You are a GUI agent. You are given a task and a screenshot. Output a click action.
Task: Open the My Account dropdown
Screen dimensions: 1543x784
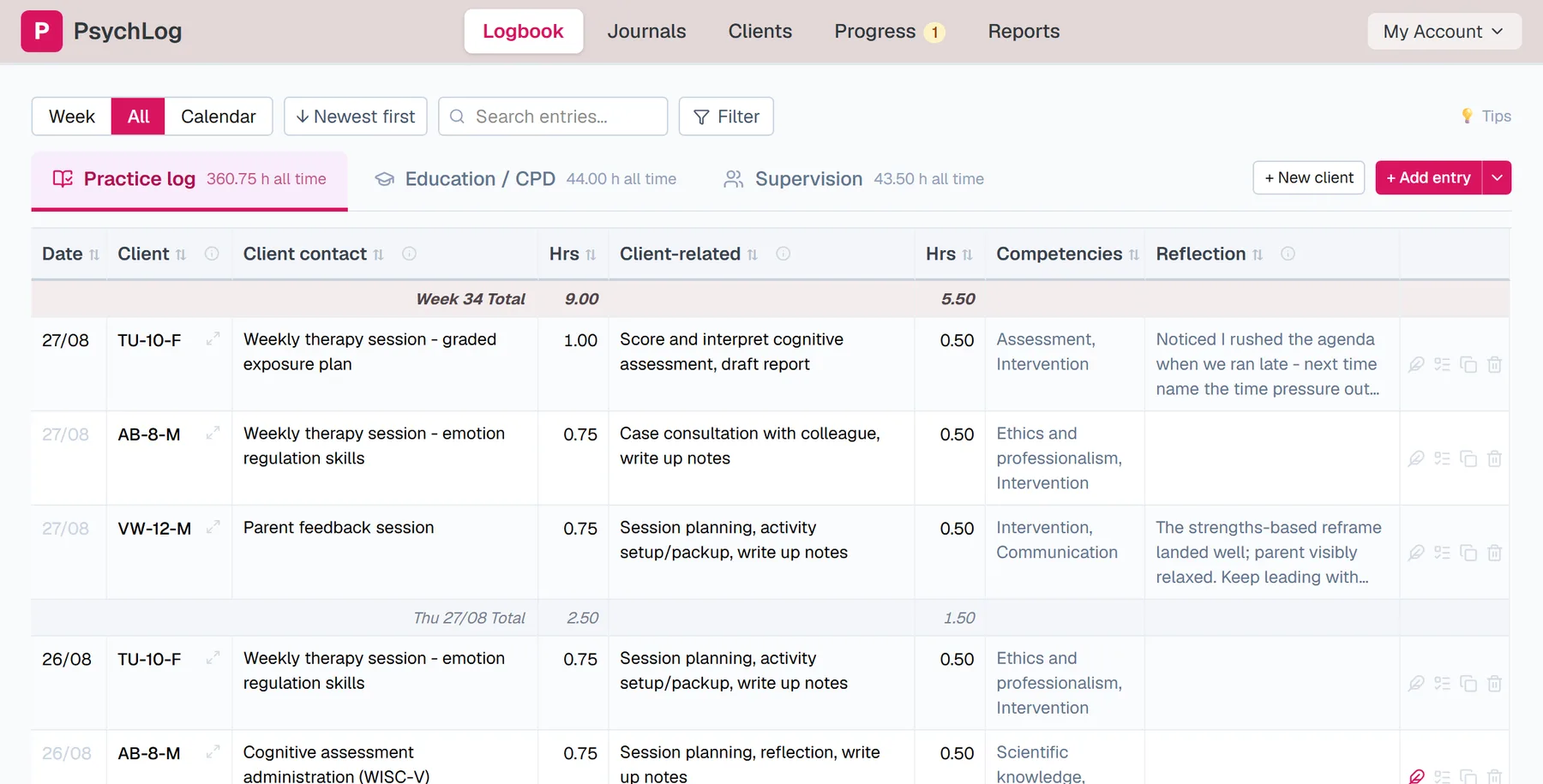[1444, 32]
